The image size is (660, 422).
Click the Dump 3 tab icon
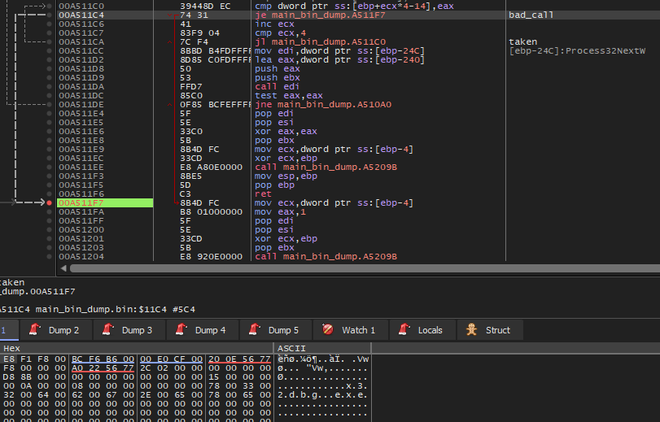coord(108,329)
